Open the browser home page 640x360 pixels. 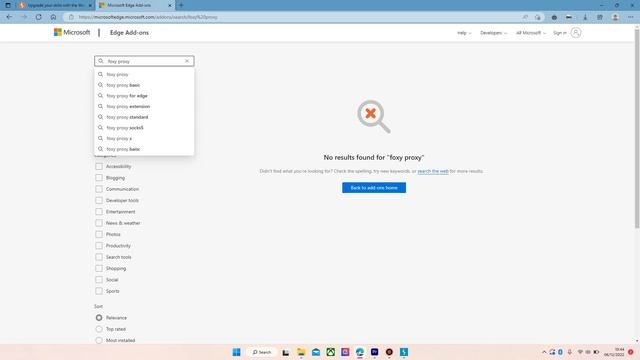53,17
